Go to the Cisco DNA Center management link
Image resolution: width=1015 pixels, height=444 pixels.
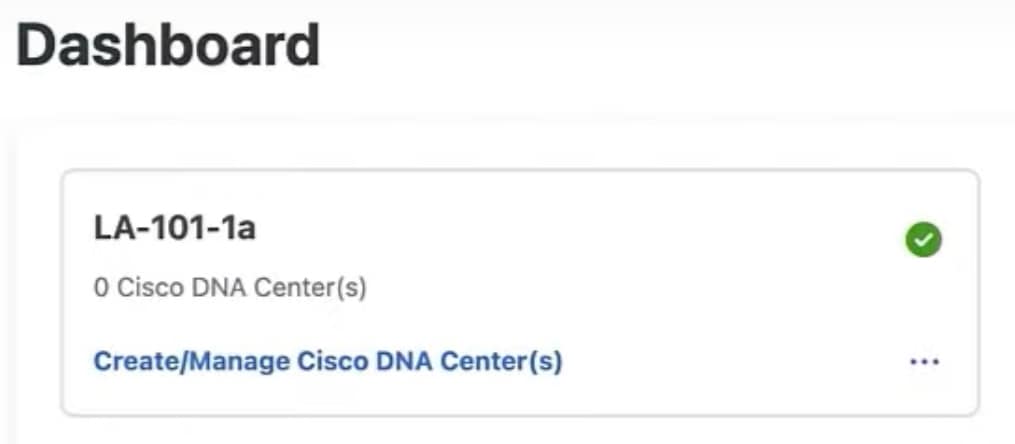(328, 361)
